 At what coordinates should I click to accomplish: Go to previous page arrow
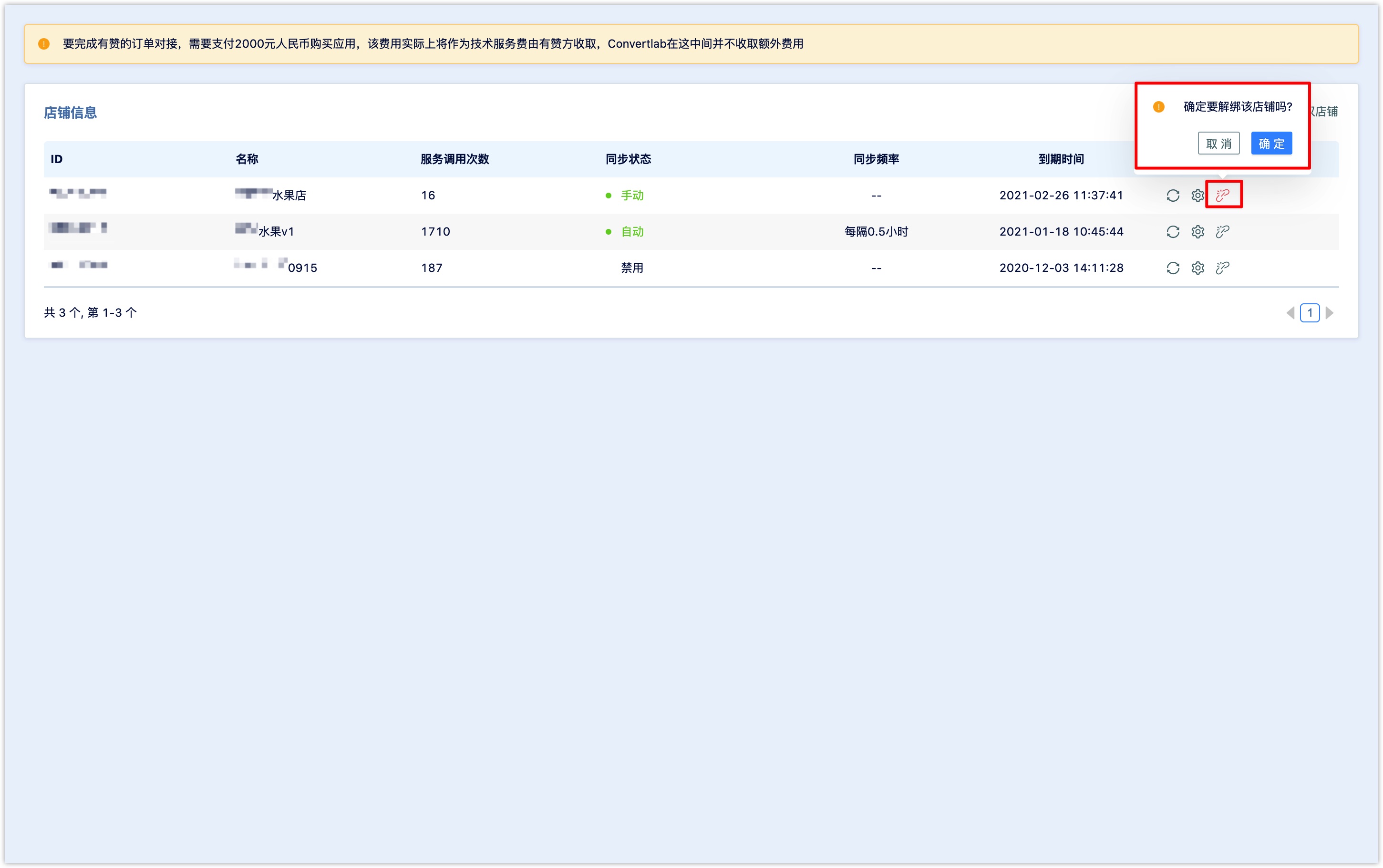[x=1290, y=313]
